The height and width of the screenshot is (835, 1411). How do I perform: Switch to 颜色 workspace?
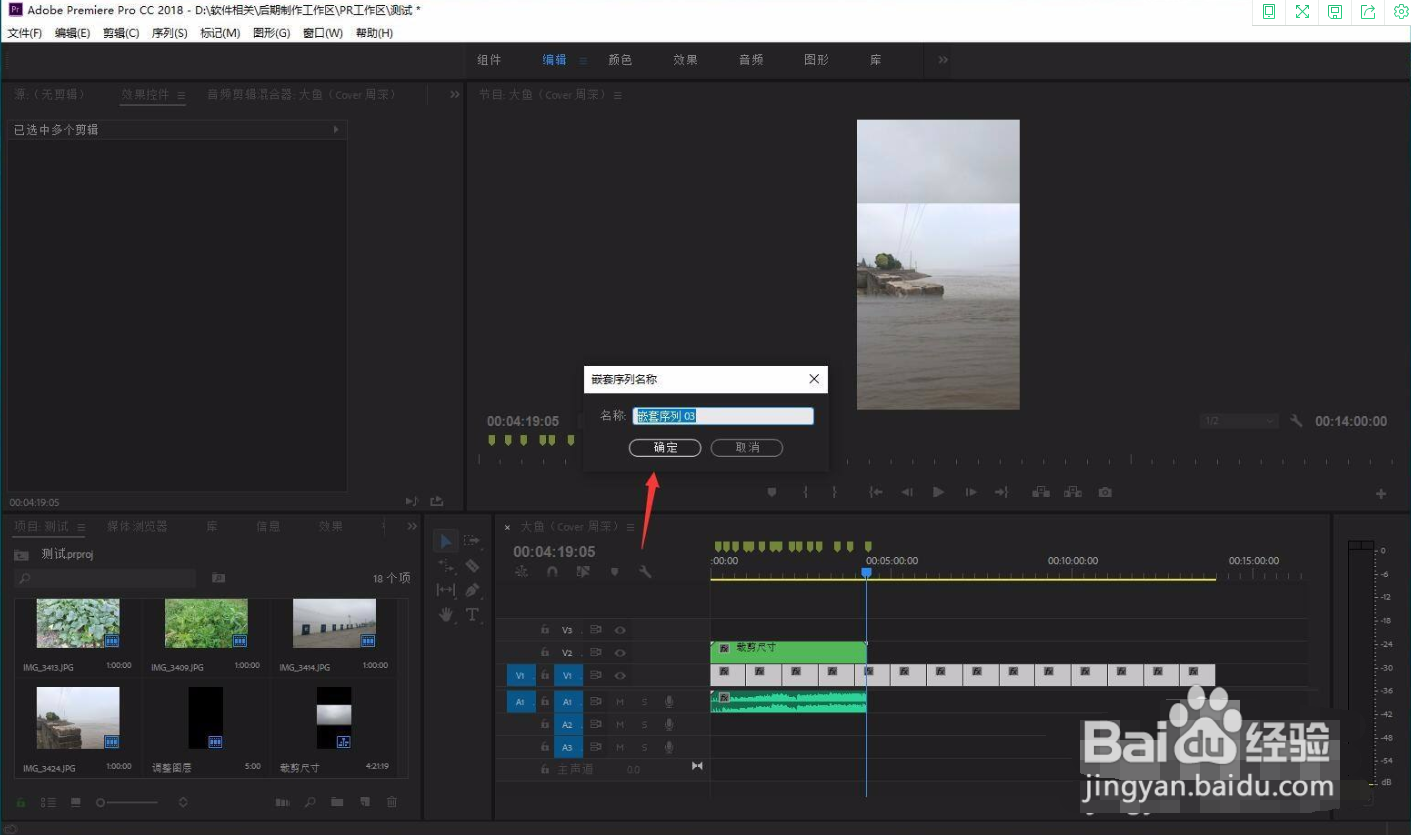[x=620, y=60]
